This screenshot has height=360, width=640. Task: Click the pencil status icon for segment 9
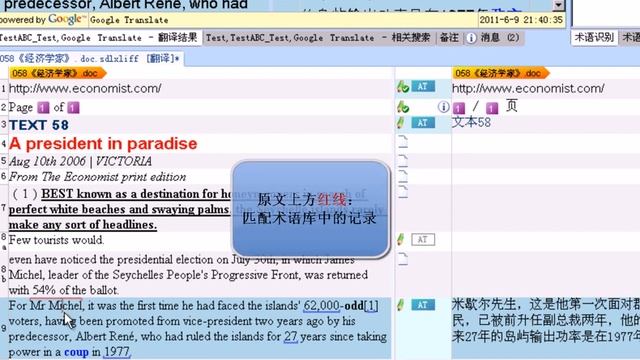[x=401, y=304]
